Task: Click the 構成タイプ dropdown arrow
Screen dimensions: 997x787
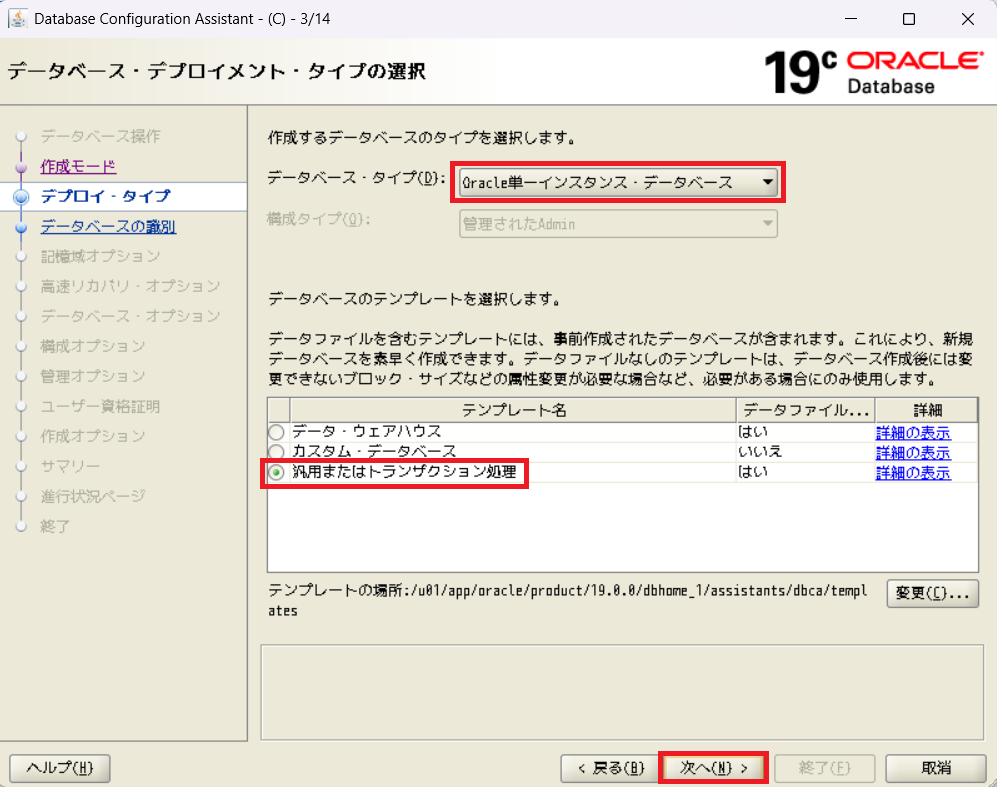Action: pyautogui.click(x=767, y=224)
